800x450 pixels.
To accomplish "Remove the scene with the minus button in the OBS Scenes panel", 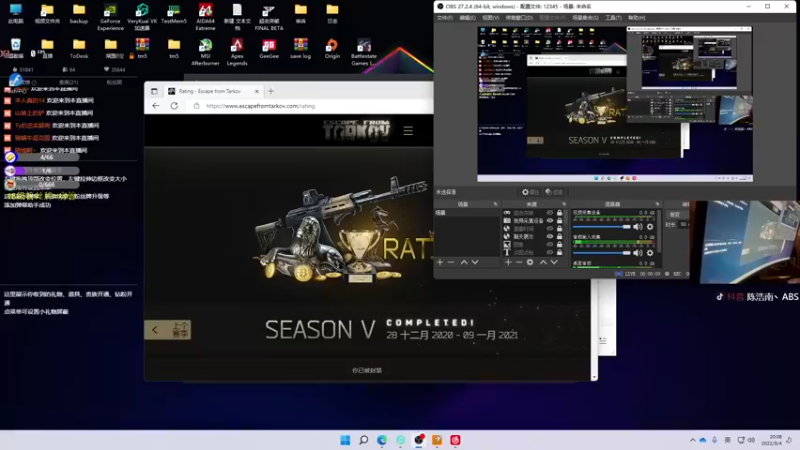I will click(x=451, y=262).
